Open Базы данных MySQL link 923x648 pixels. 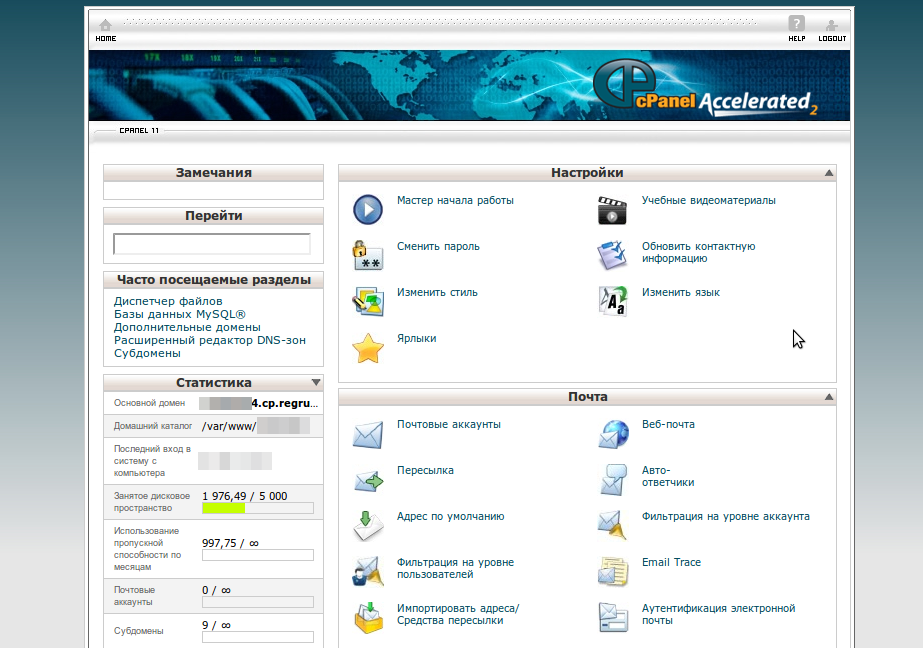180,314
